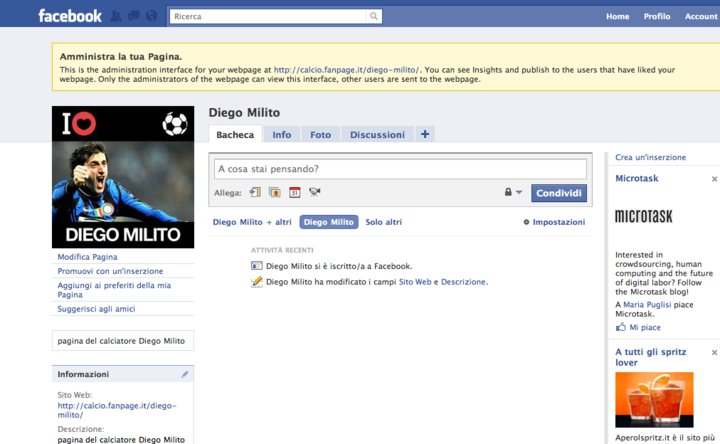Viewport: 720px width, 444px height.
Task: Click Aggiungi ai preferiti della mia Pagina
Action: (x=114, y=290)
